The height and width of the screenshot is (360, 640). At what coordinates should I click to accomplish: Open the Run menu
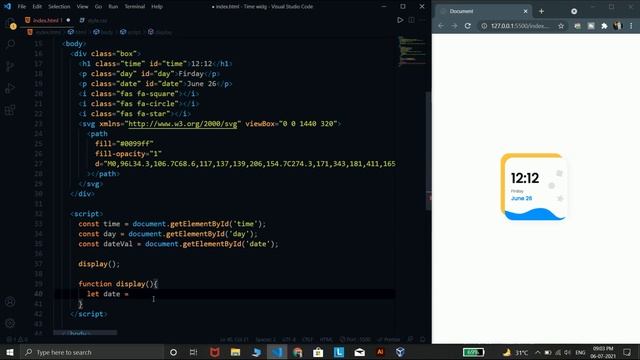(113, 7)
